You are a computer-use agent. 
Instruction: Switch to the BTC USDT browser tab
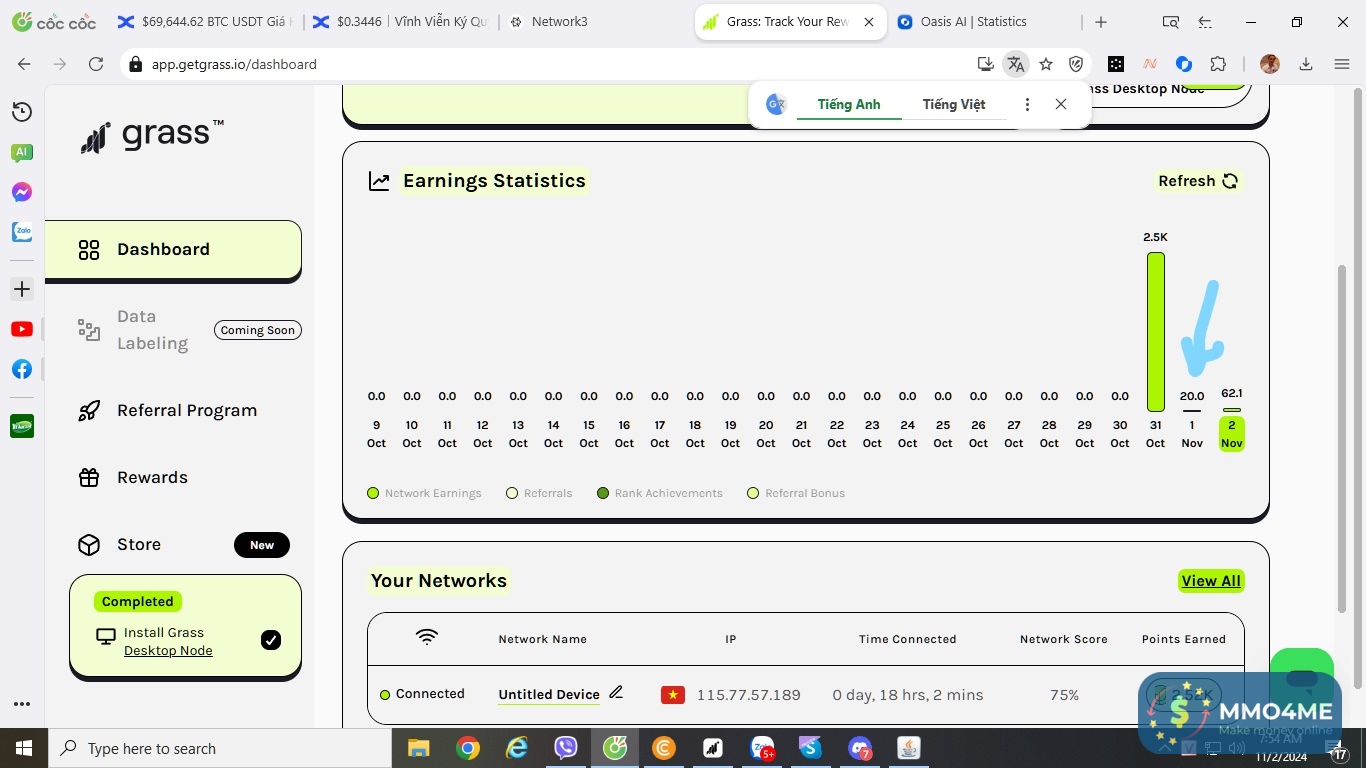(204, 22)
